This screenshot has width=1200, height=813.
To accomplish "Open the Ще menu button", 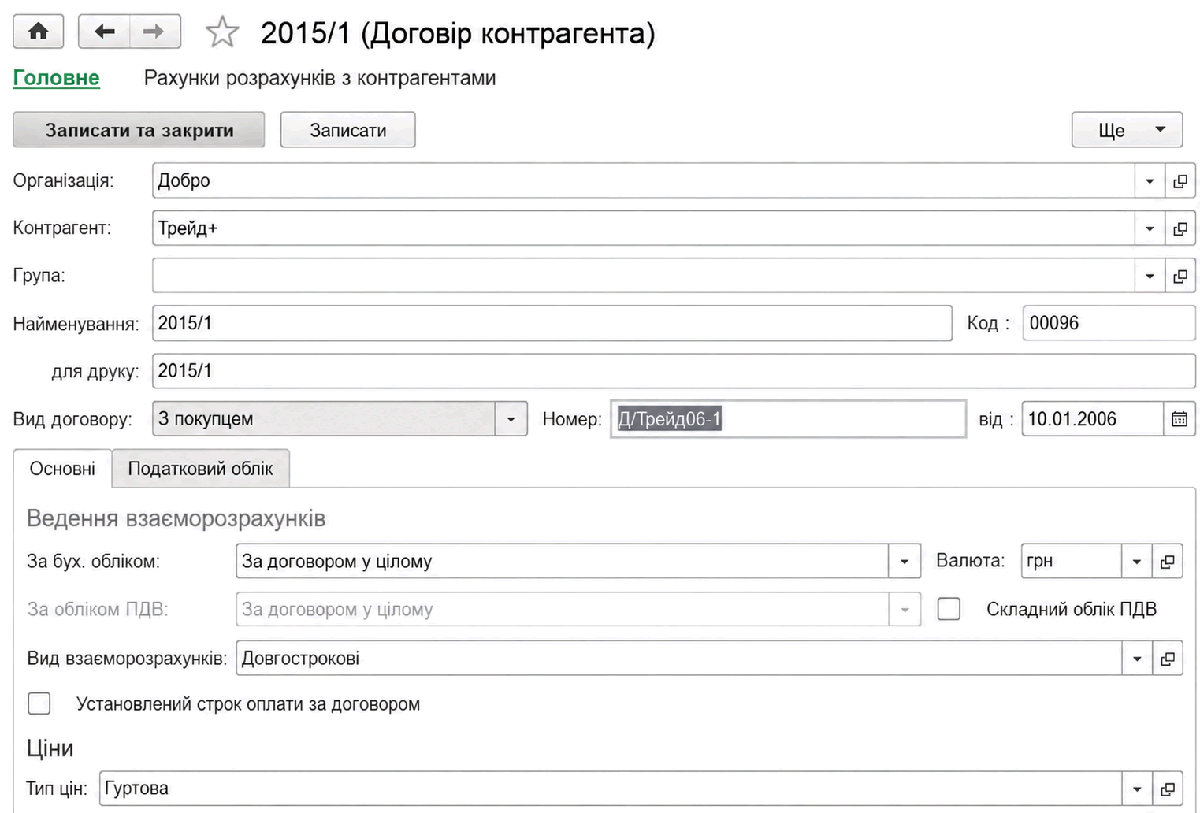I will click(1127, 131).
